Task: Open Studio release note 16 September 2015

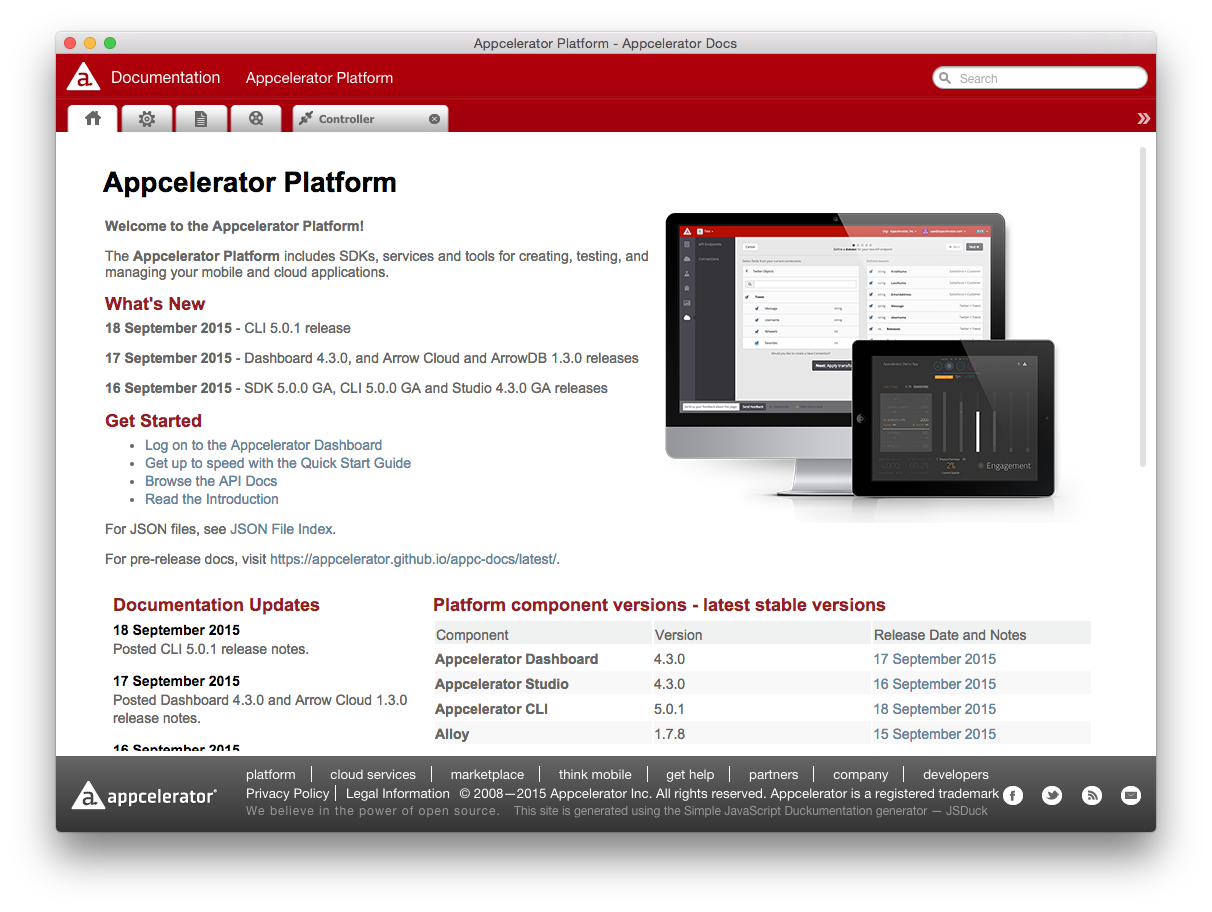Action: click(935, 684)
